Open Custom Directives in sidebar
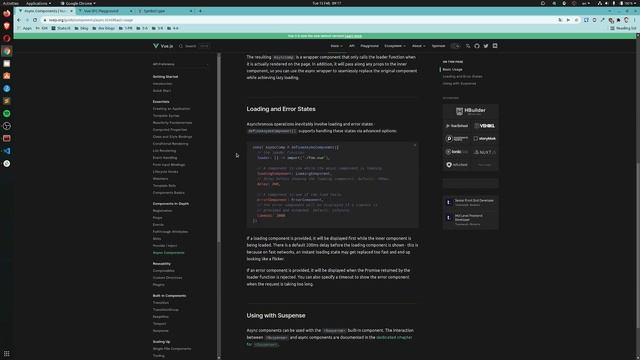The height and width of the screenshot is (360, 640). click(x=167, y=278)
